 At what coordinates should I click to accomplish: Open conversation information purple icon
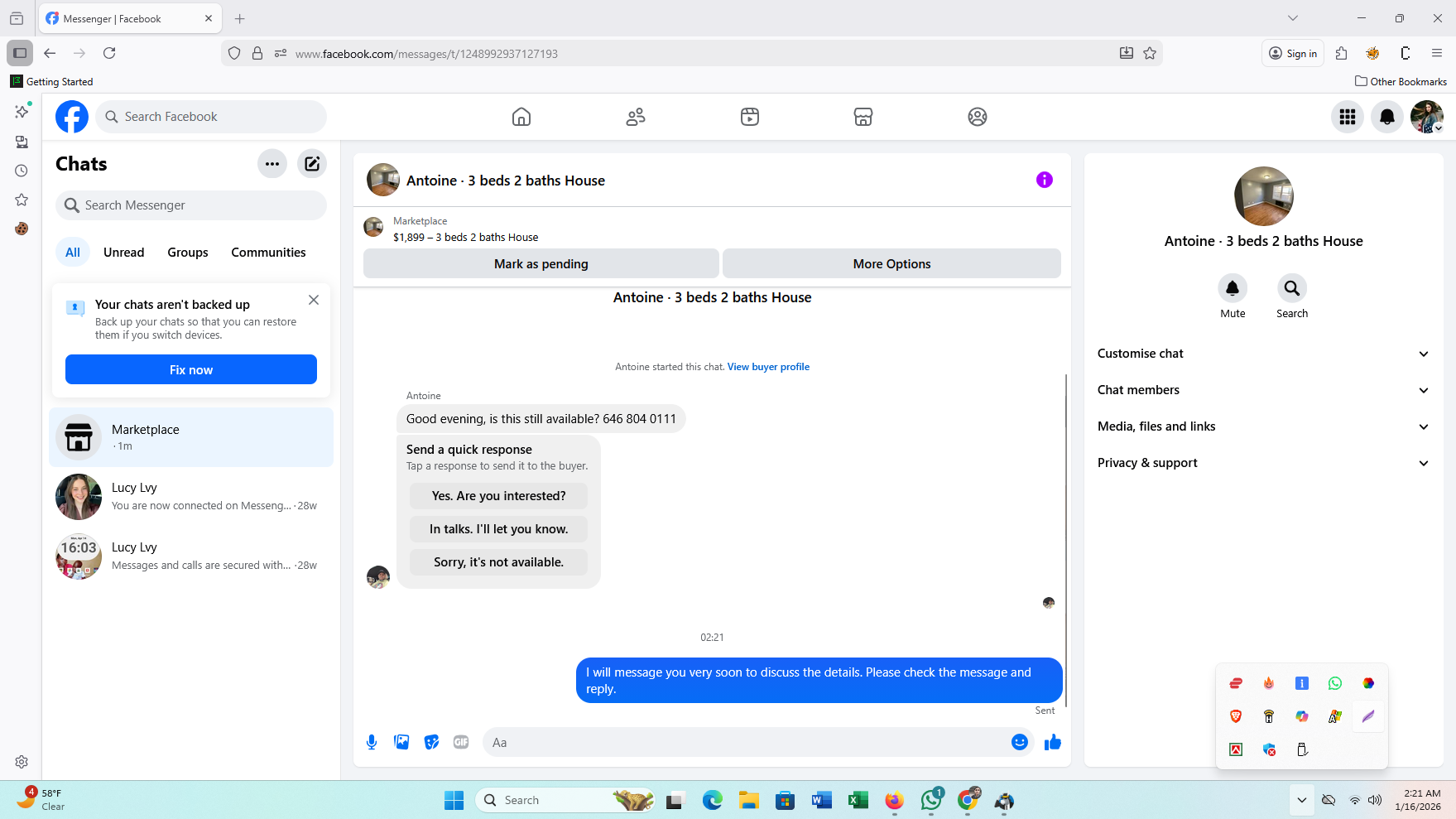tap(1045, 180)
